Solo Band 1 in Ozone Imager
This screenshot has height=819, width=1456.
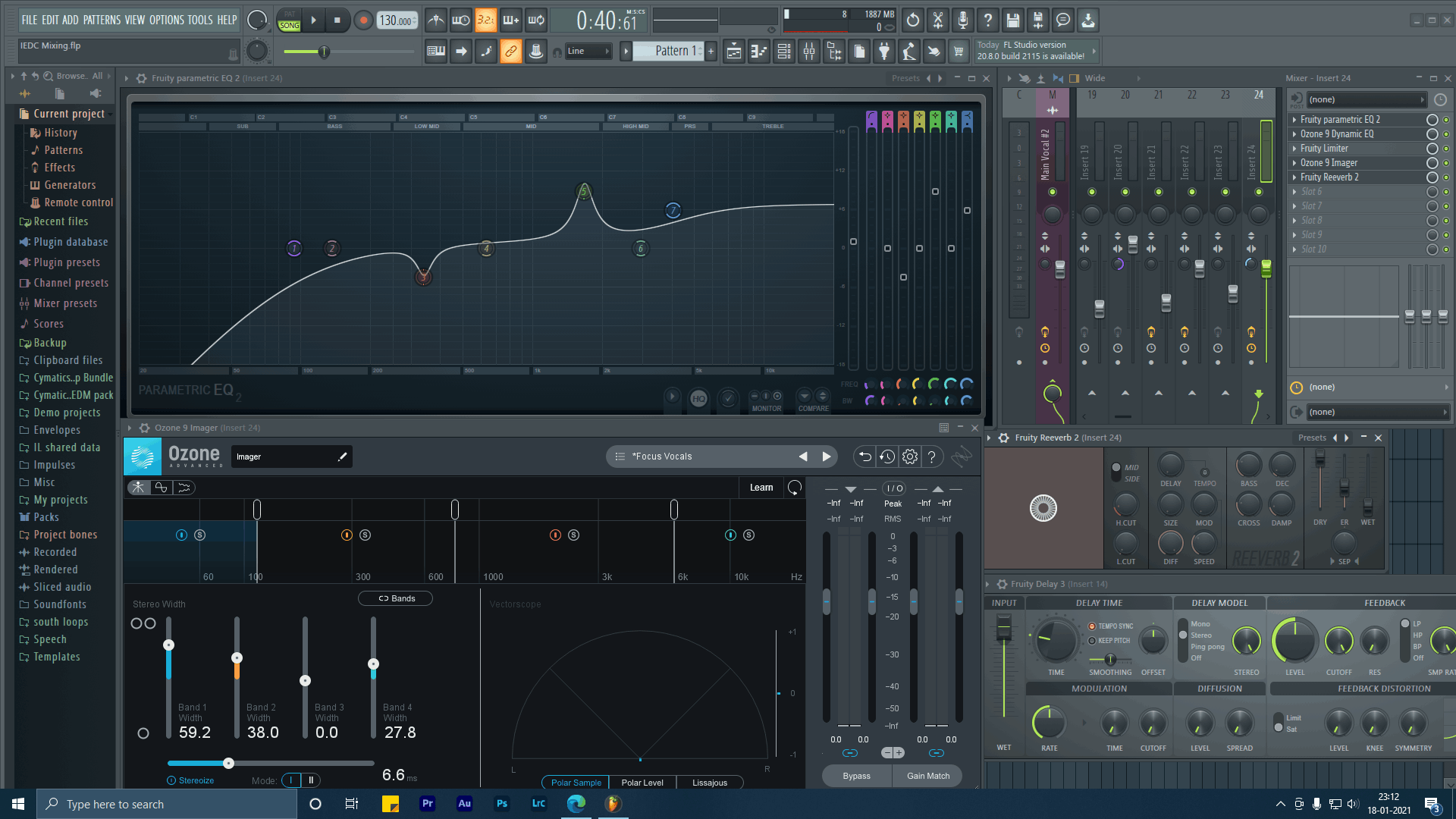(200, 535)
